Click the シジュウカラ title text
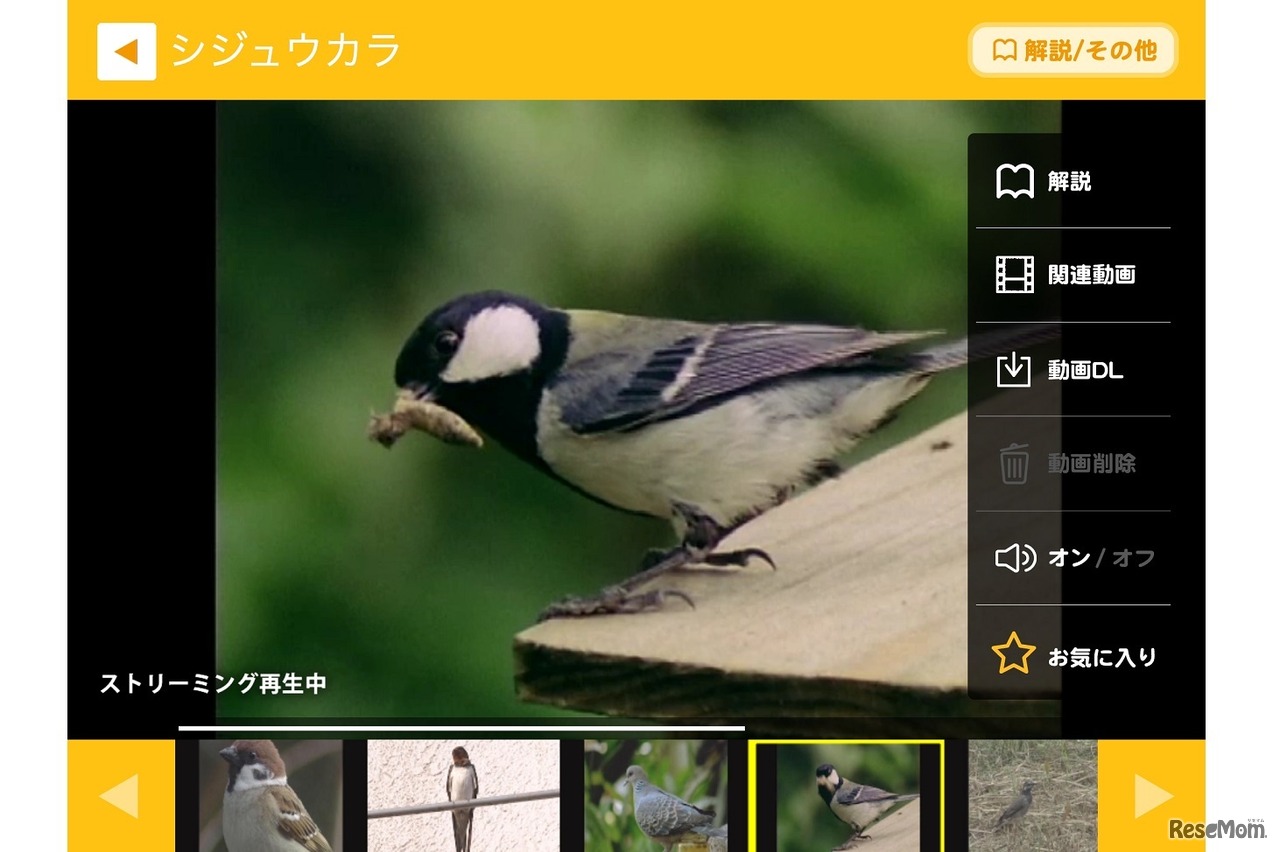The height and width of the screenshot is (852, 1280). point(285,51)
